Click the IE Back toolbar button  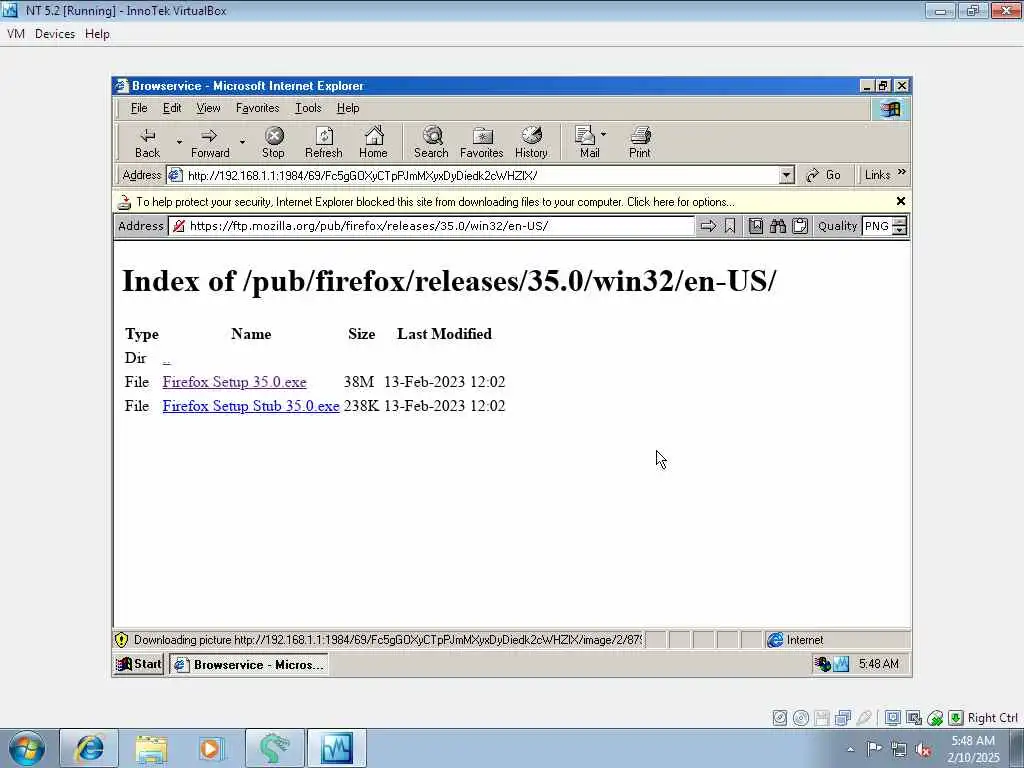pyautogui.click(x=148, y=143)
